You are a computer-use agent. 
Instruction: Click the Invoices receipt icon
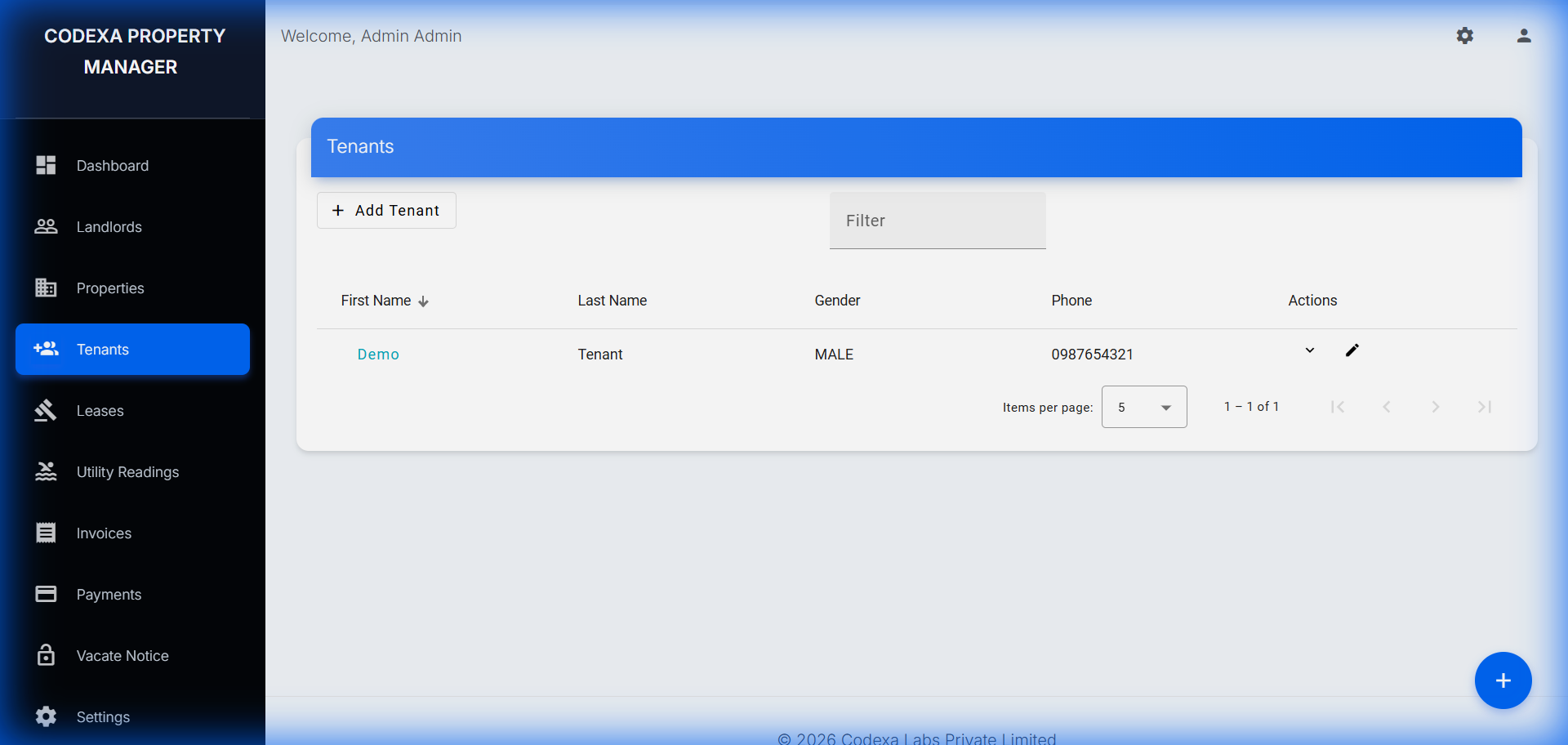click(x=46, y=533)
